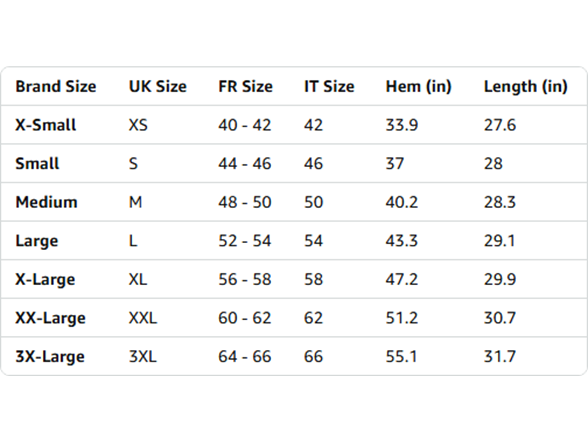Select IT size value 58
588x441 pixels.
[x=313, y=279]
